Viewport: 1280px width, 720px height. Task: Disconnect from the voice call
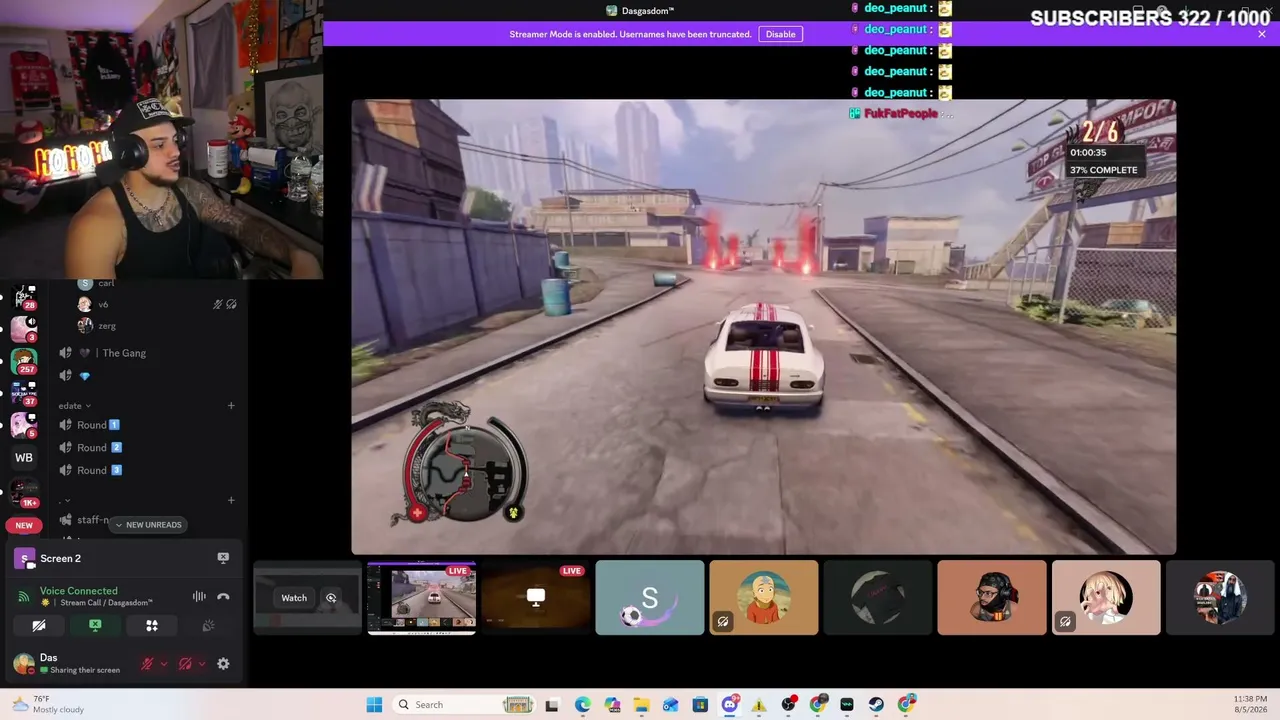point(223,597)
